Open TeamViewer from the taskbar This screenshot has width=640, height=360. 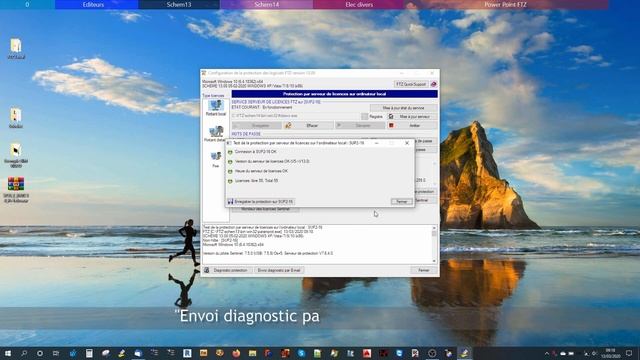point(399,353)
